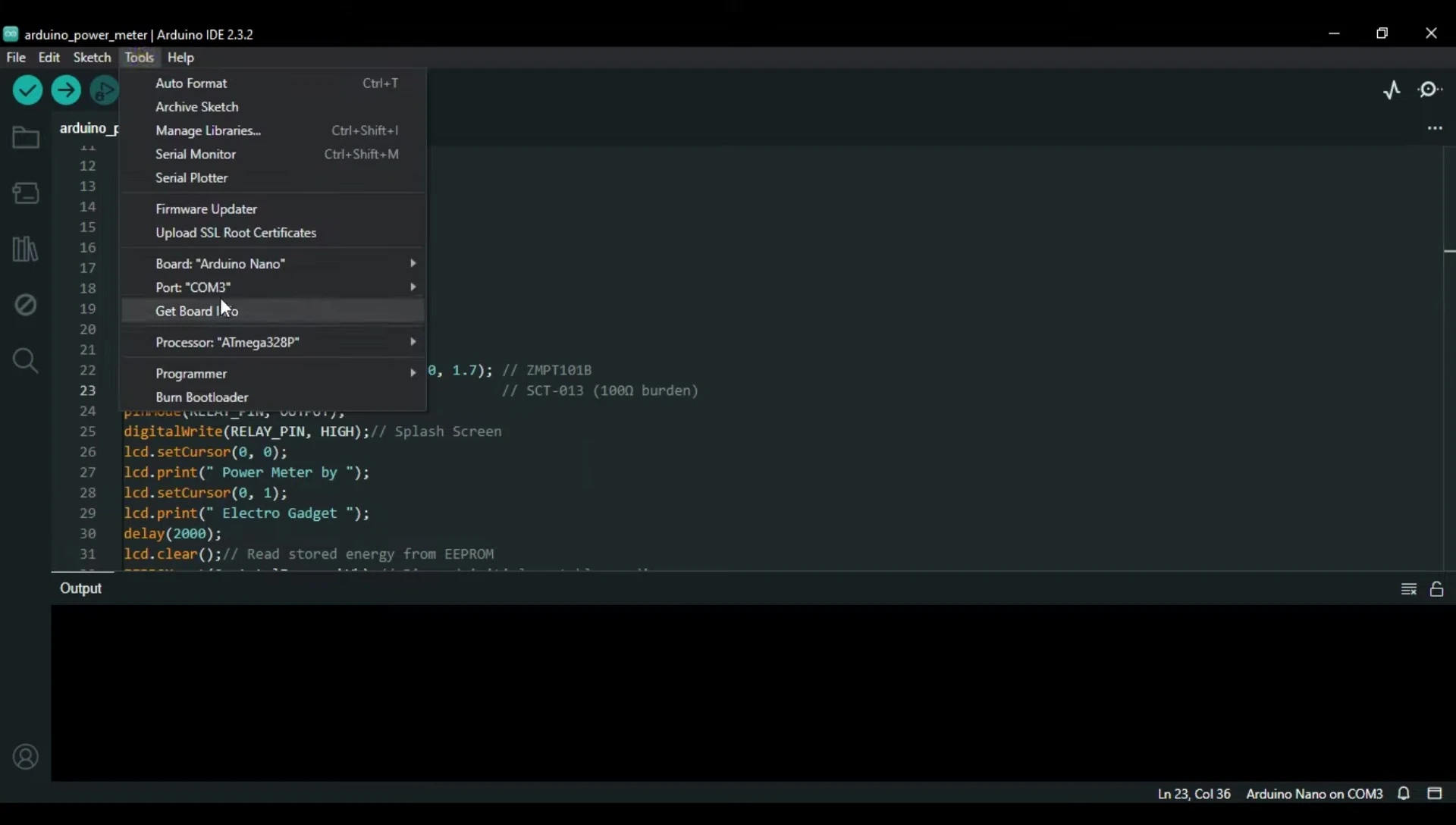
Task: Select Upload SSL Root Certificates
Action: (x=273, y=233)
